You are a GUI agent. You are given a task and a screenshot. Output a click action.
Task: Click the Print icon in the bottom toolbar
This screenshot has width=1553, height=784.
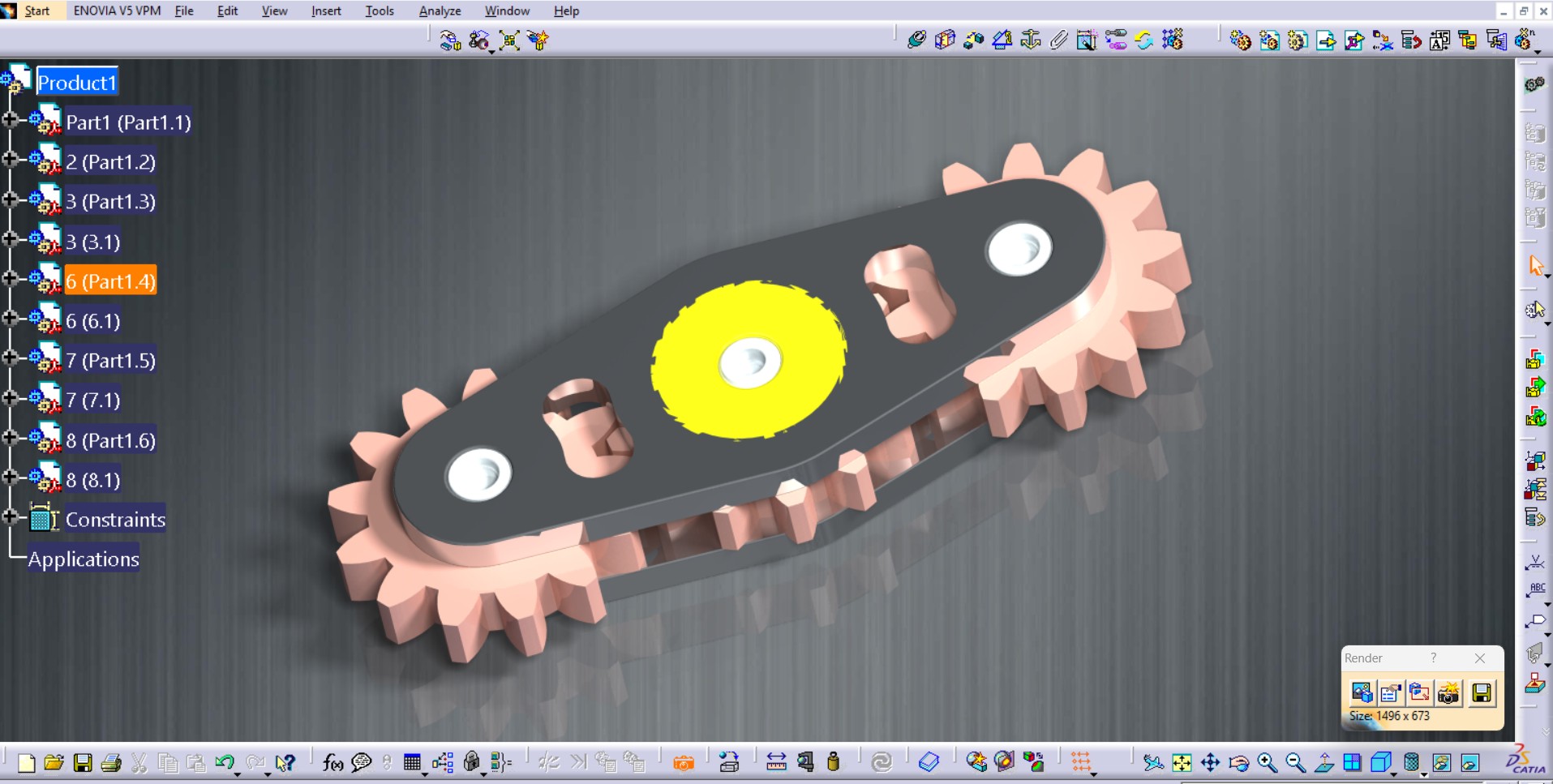111,763
